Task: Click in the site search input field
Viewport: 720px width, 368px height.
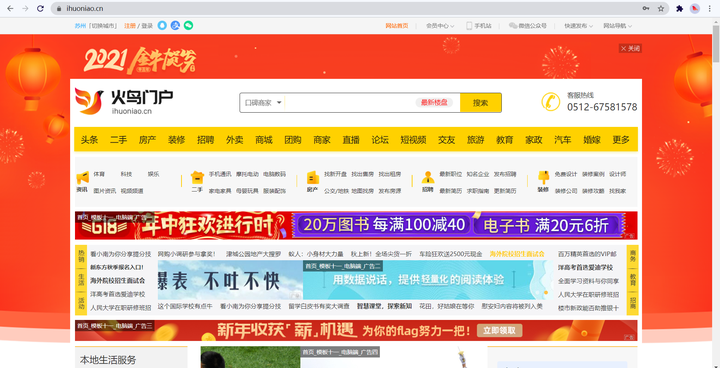Action: (x=349, y=102)
